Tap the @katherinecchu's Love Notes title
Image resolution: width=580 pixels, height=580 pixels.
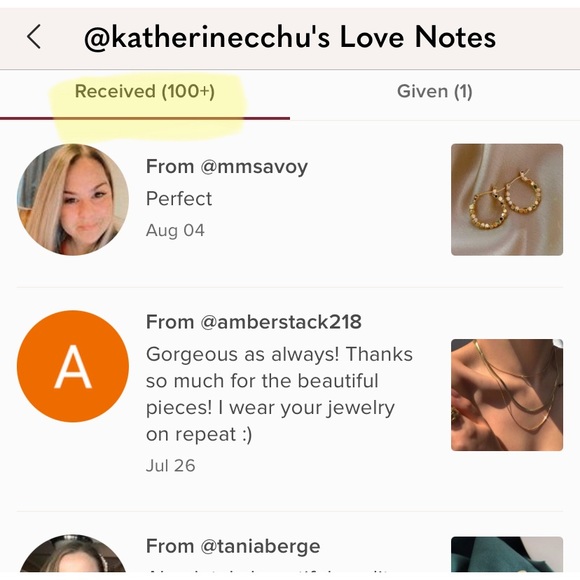point(290,37)
